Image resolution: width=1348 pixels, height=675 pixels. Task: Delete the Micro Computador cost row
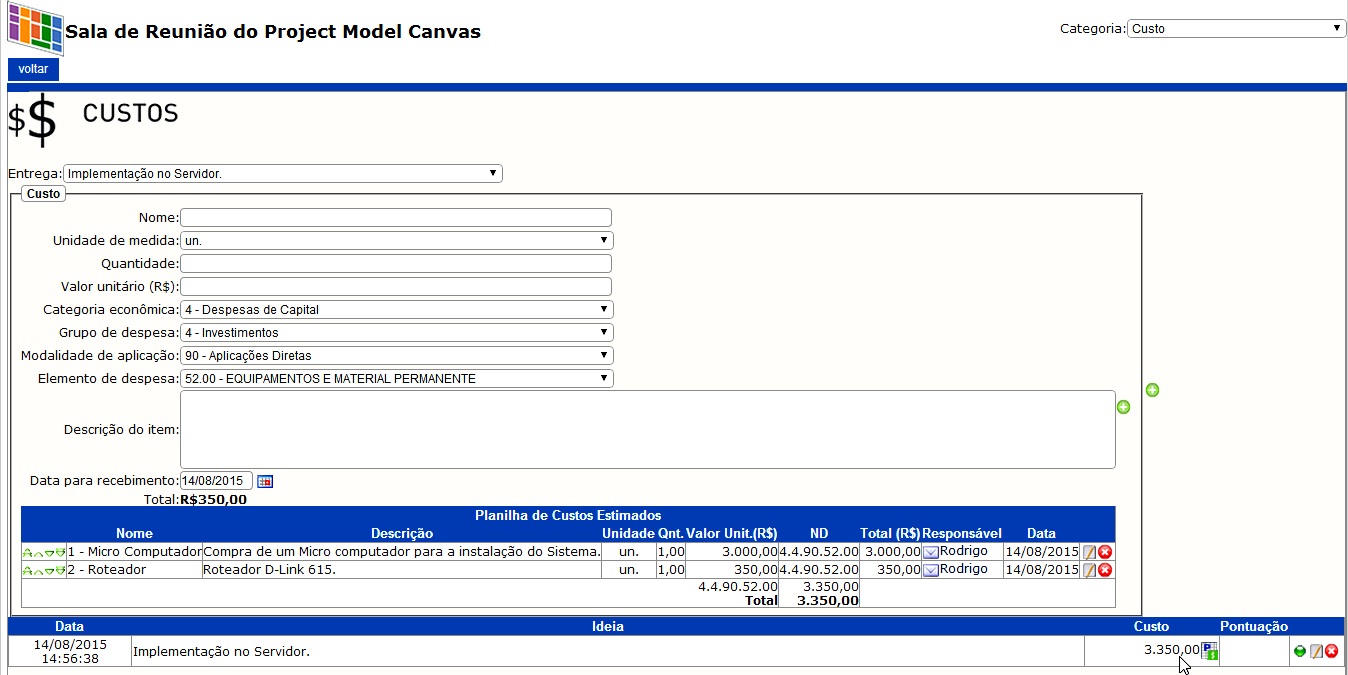(1105, 552)
